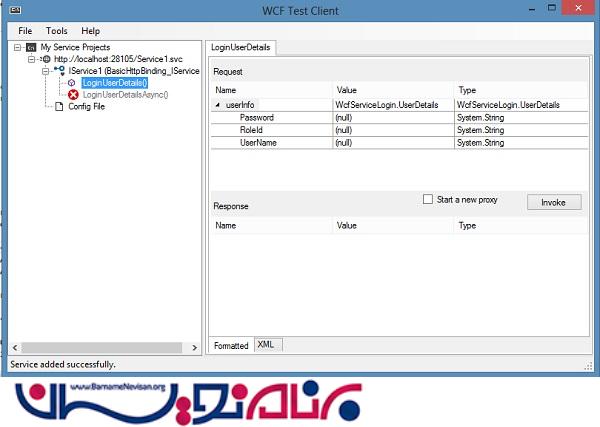Open the File menu
The height and width of the screenshot is (427, 600).
click(26, 31)
